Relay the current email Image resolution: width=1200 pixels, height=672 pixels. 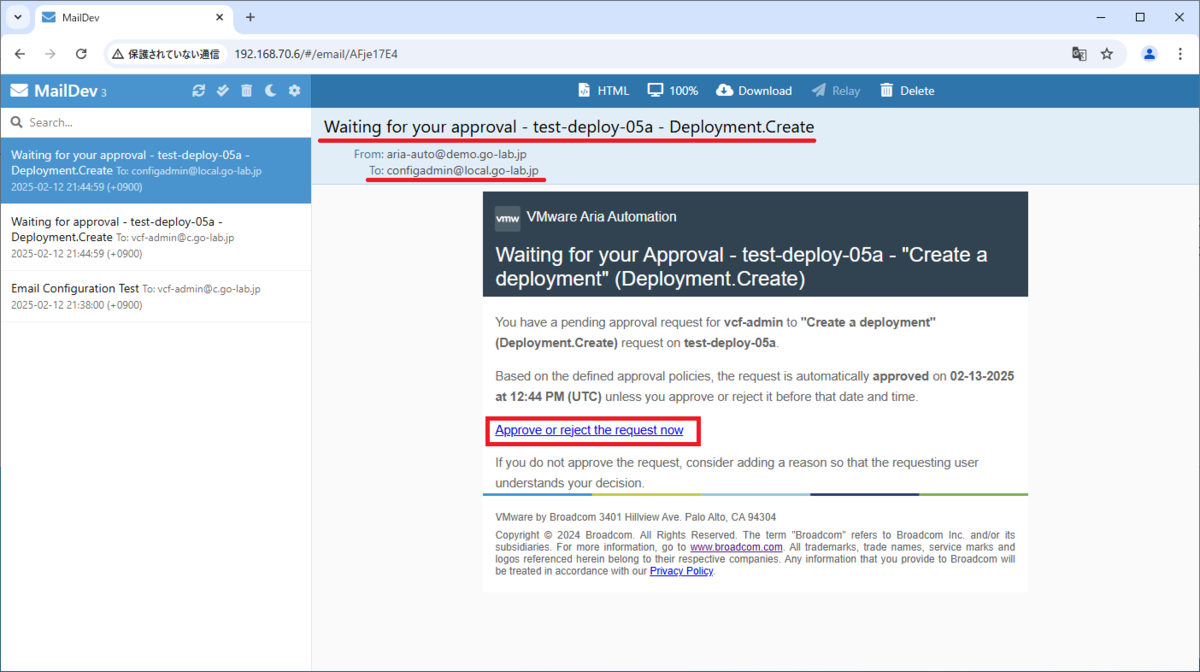click(836, 91)
